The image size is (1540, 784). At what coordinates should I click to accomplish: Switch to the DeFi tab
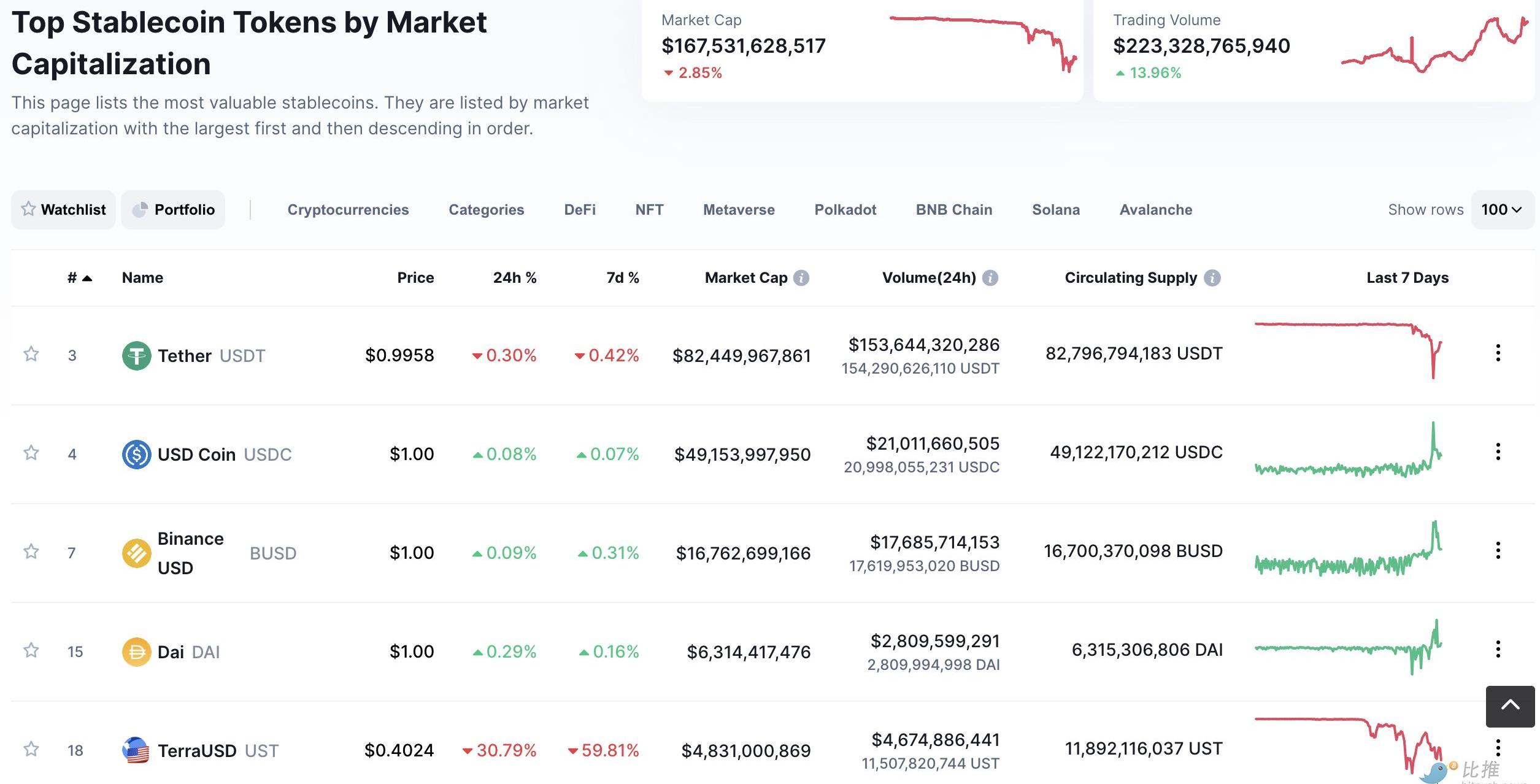(580, 210)
